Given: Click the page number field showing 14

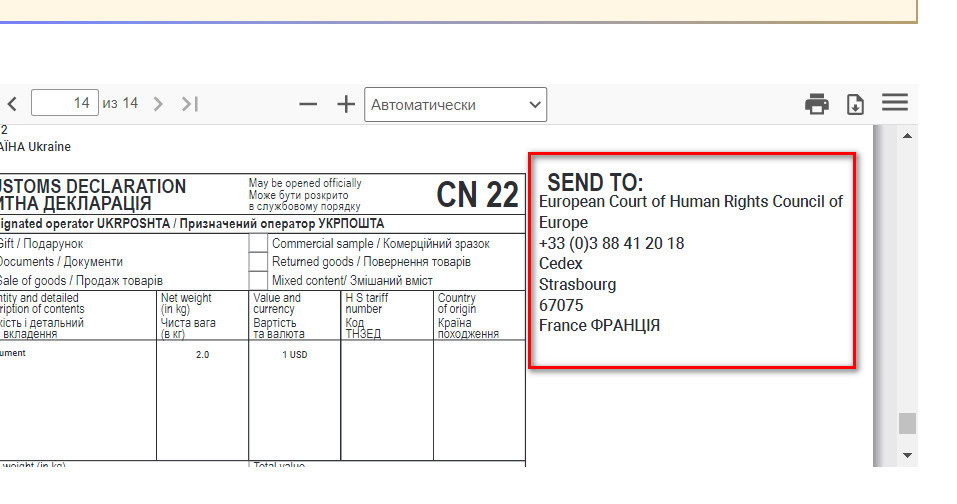Looking at the screenshot, I should 63,103.
